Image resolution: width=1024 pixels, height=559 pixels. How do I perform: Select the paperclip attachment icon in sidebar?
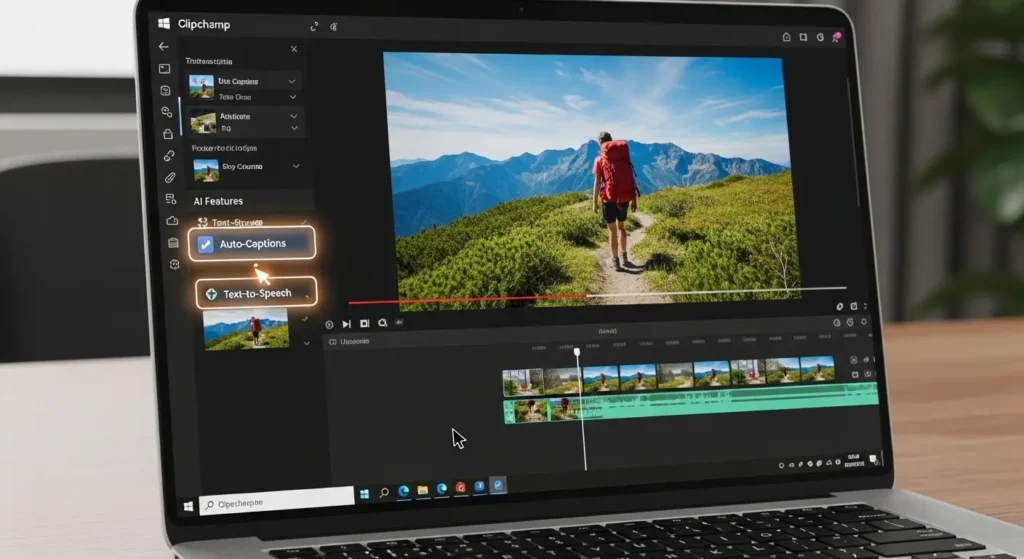(x=171, y=177)
